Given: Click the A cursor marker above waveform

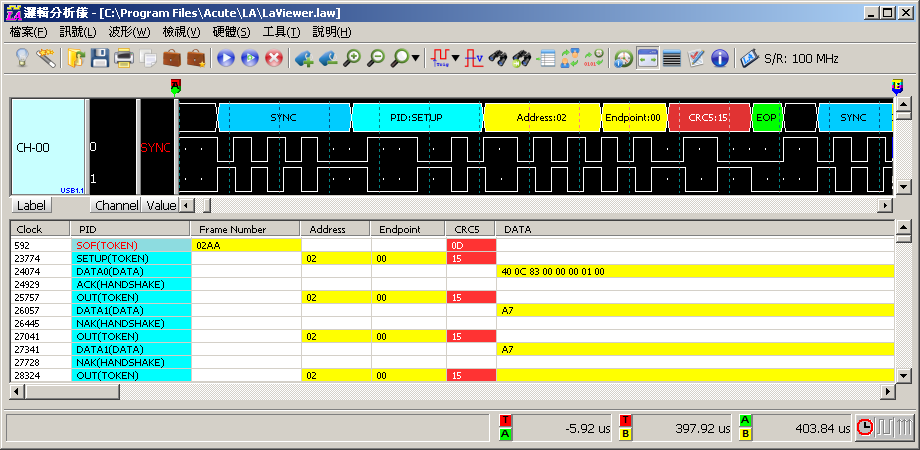Looking at the screenshot, I should (x=175, y=86).
